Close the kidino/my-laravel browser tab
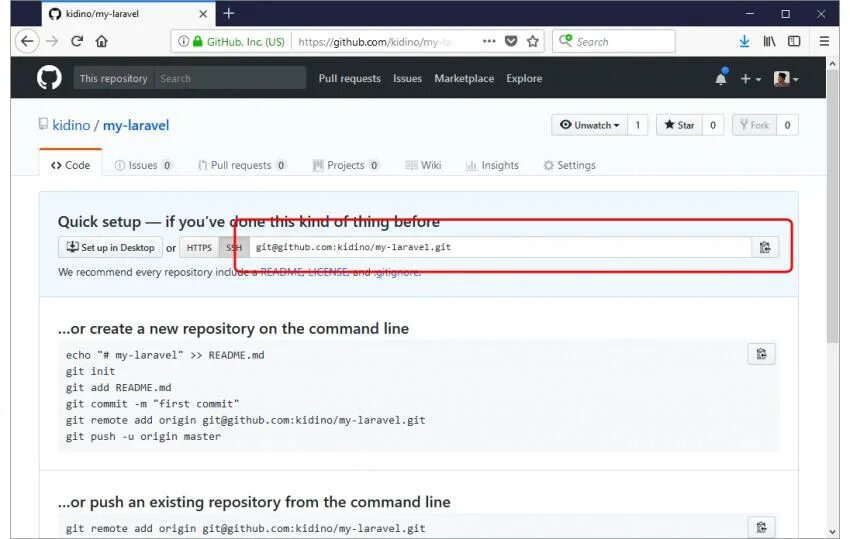The width and height of the screenshot is (850, 539). point(203,14)
